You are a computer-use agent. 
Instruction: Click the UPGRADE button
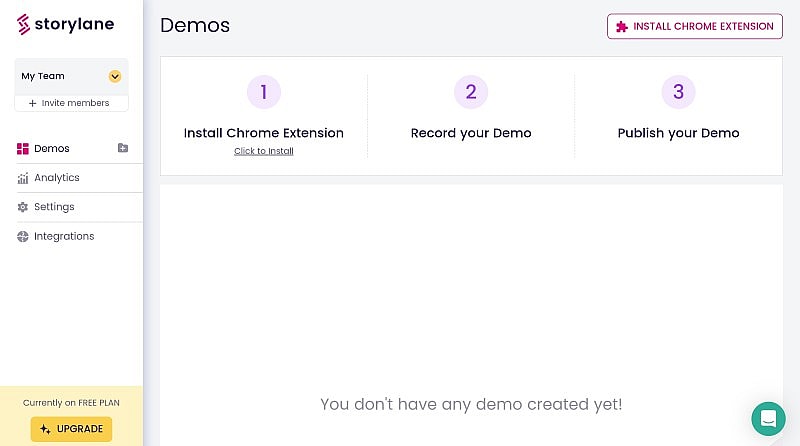point(71,429)
